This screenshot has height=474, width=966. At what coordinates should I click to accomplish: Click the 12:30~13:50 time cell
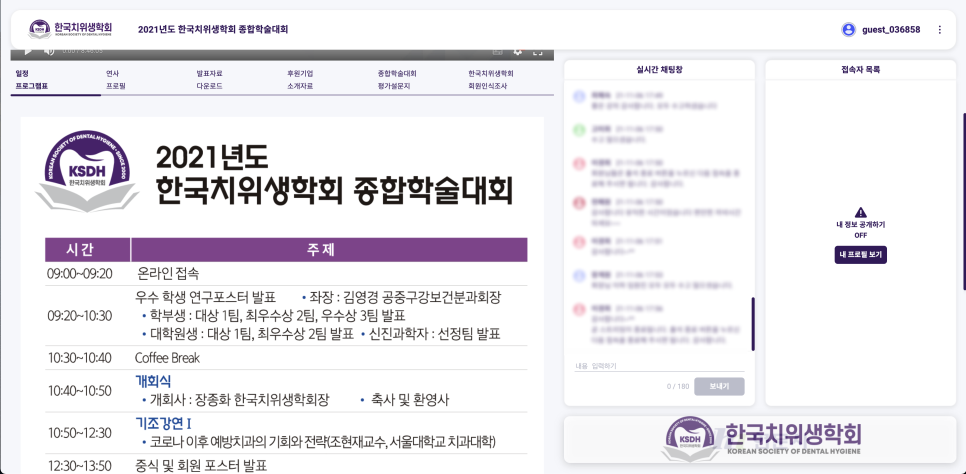(x=79, y=465)
